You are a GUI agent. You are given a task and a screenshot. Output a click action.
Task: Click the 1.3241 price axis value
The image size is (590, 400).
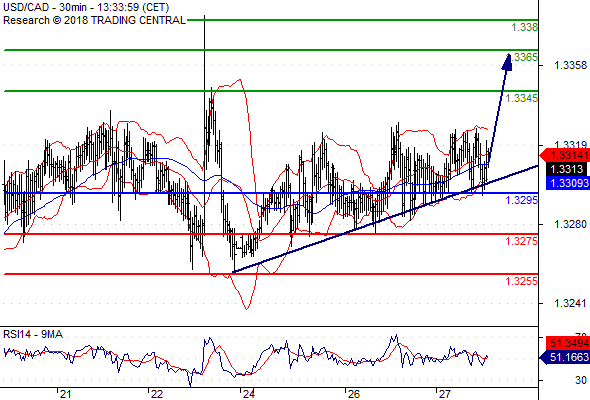point(570,303)
